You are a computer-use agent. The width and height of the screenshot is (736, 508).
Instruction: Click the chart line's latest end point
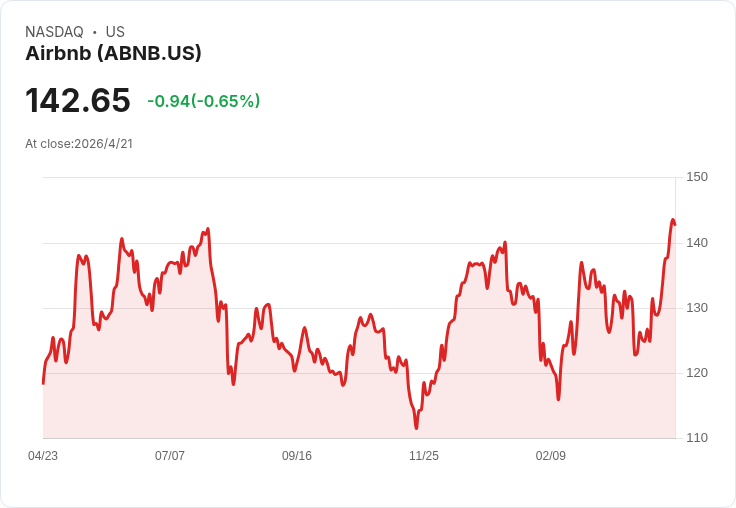click(x=675, y=224)
